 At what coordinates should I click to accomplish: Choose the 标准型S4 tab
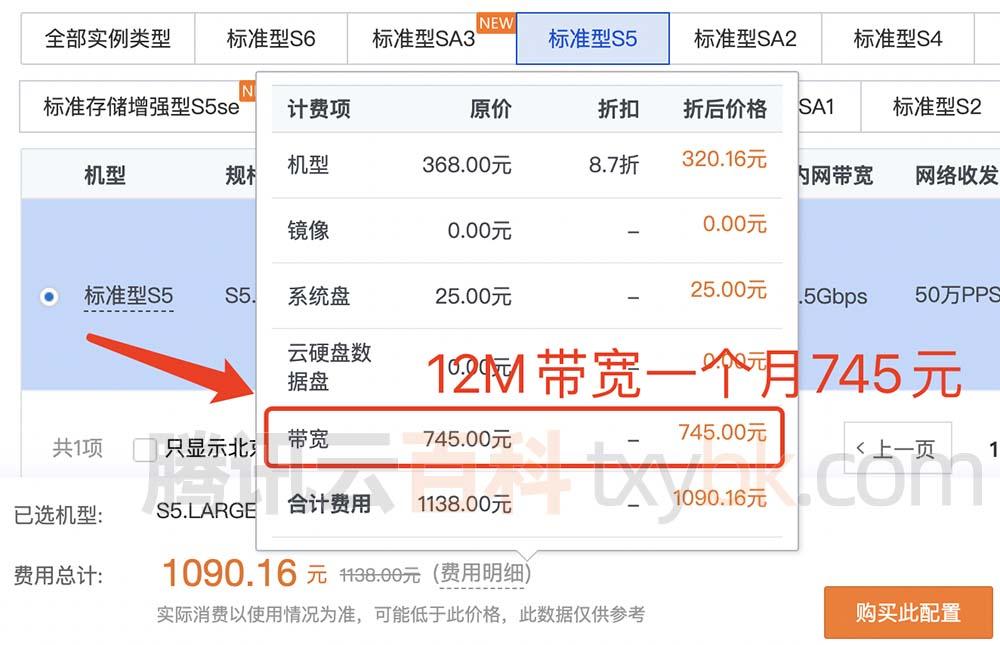coord(897,38)
